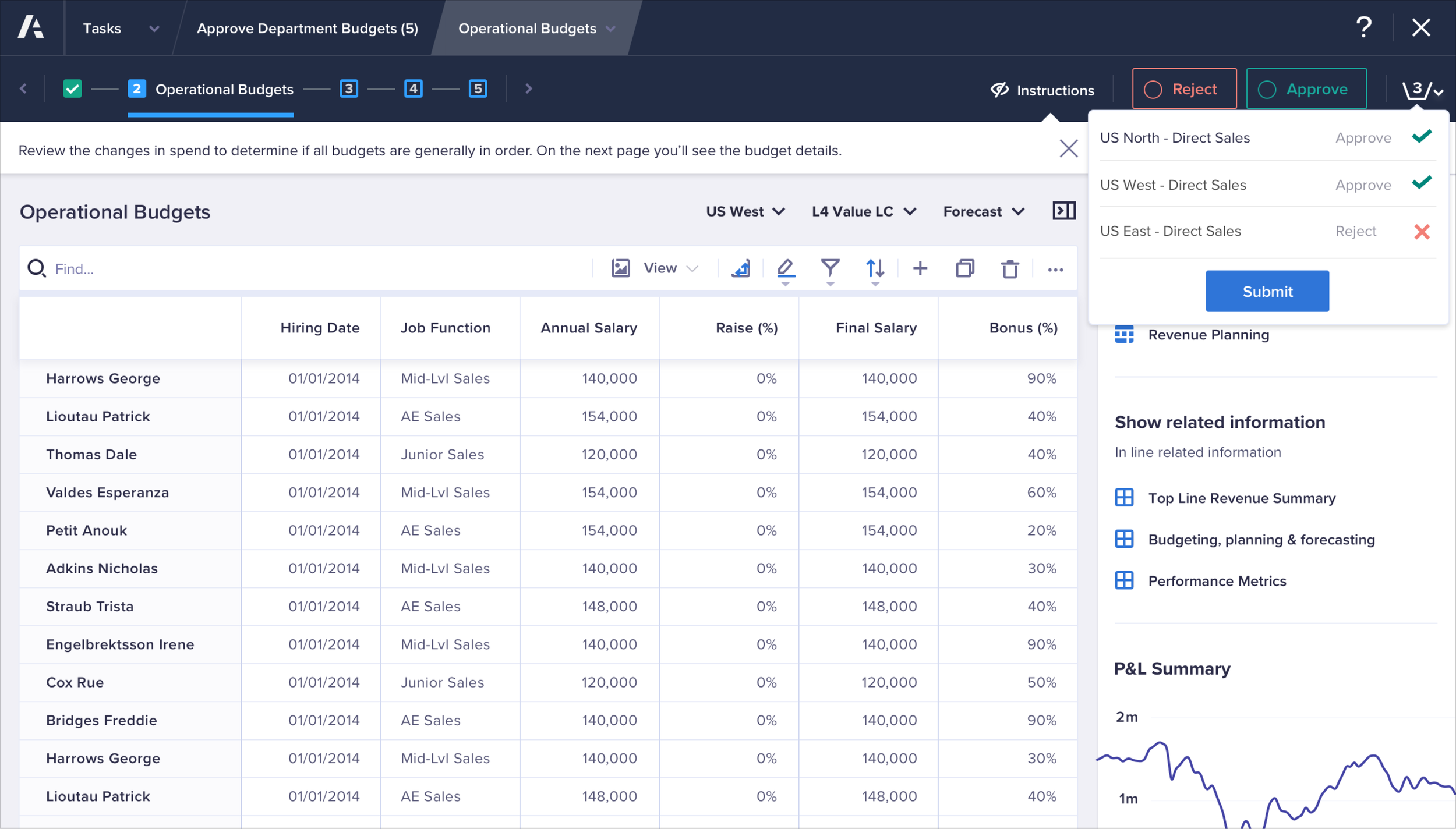Viewport: 1456px width, 829px height.
Task: Click the side panel collapse icon
Action: tap(1063, 211)
